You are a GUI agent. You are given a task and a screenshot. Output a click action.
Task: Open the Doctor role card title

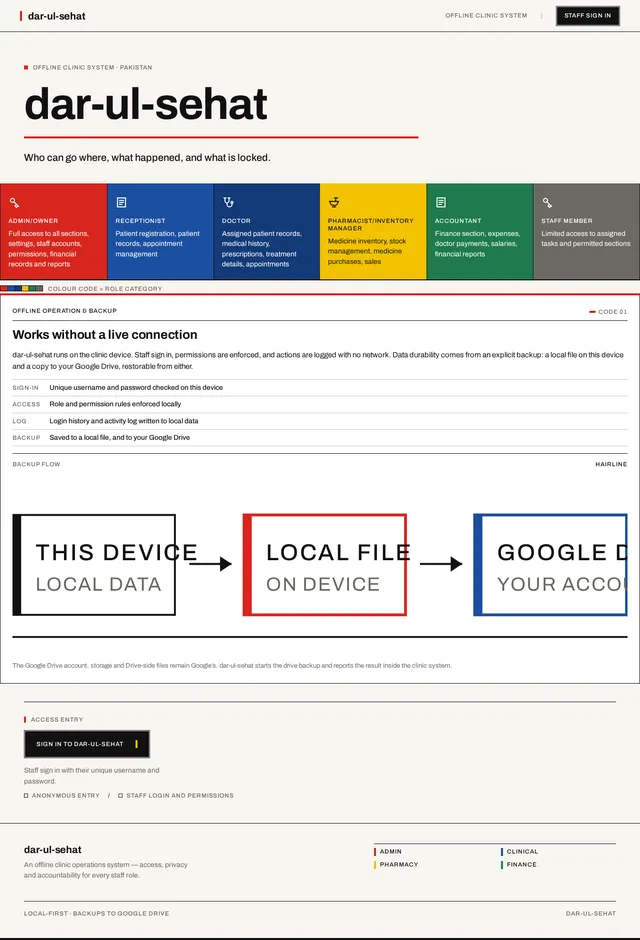(236, 221)
